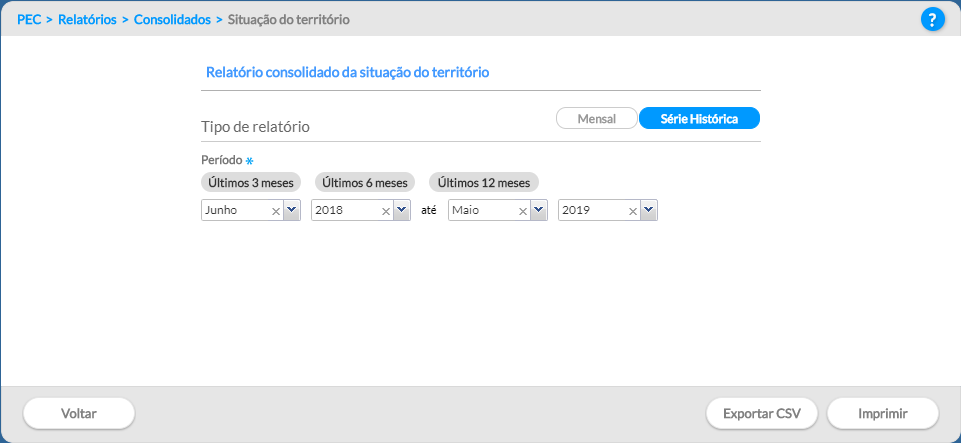
Task: Click the Voltar button
Action: [x=79, y=414]
